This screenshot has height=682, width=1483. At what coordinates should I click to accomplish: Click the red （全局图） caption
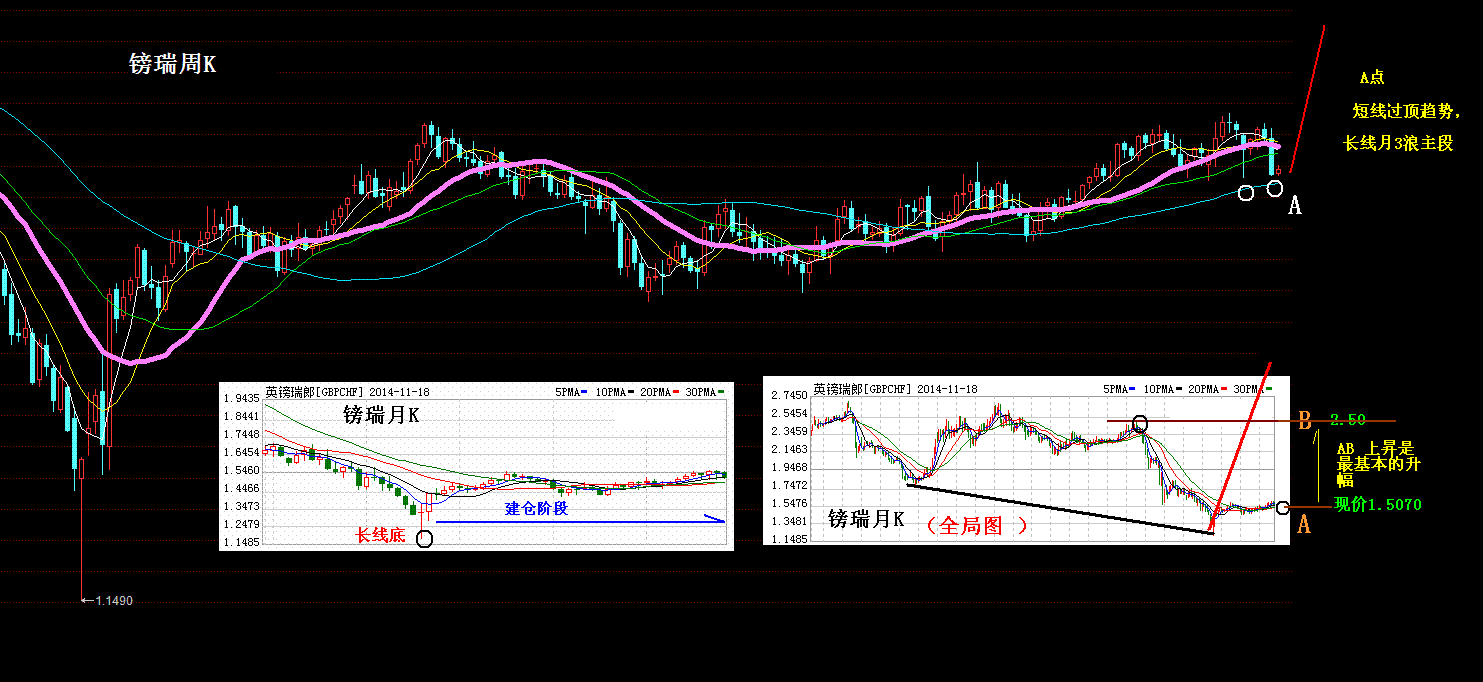pyautogui.click(x=976, y=524)
